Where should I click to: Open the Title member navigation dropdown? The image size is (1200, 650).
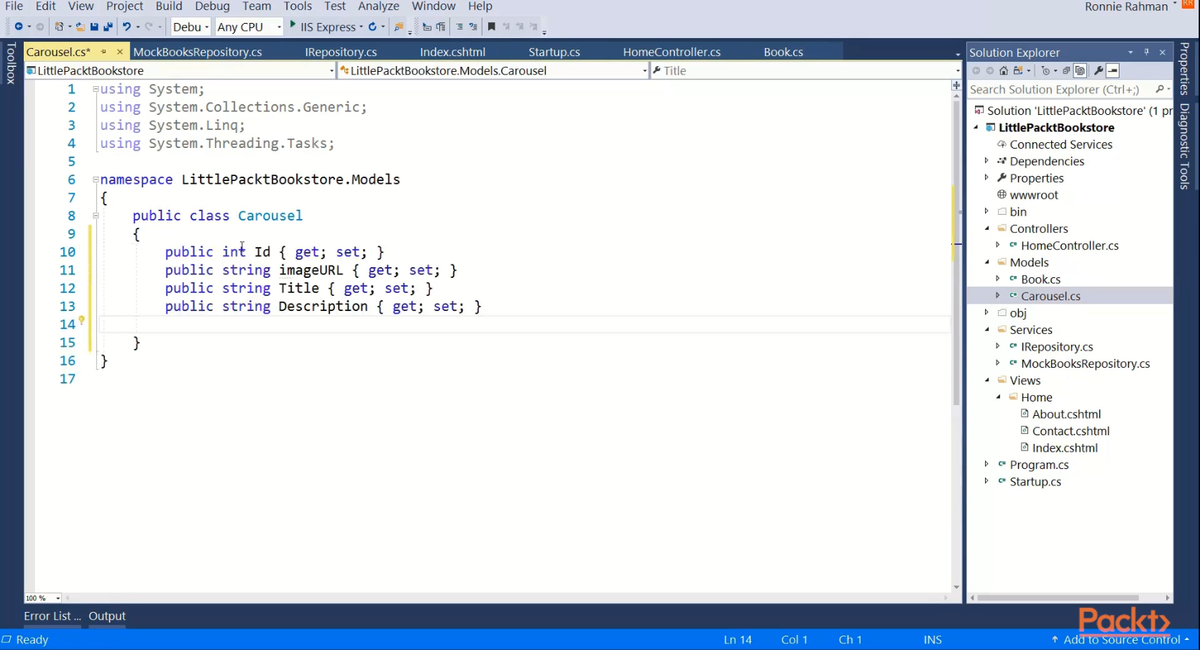pyautogui.click(x=805, y=71)
